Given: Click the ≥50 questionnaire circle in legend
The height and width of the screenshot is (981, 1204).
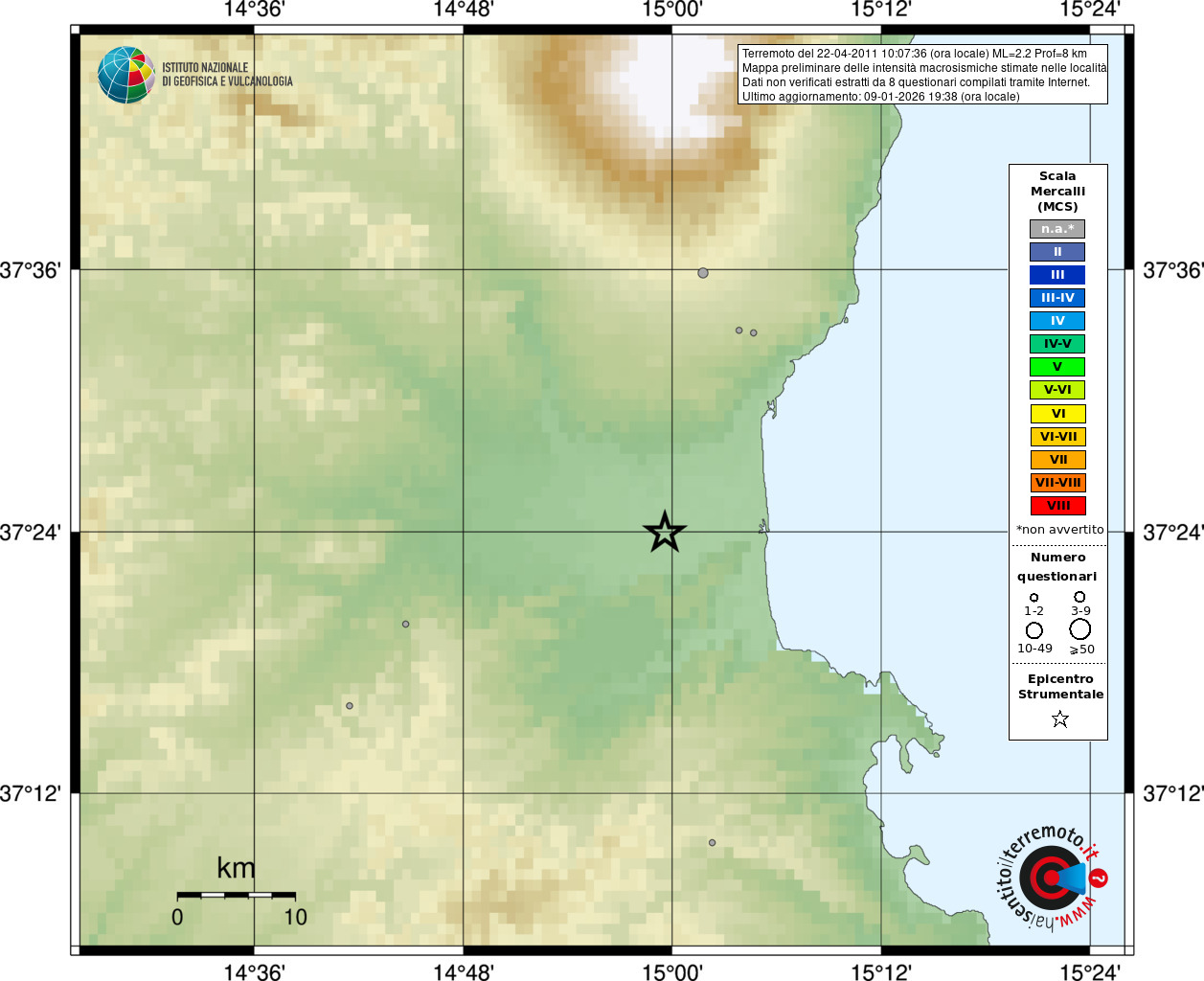Looking at the screenshot, I should [x=1080, y=629].
